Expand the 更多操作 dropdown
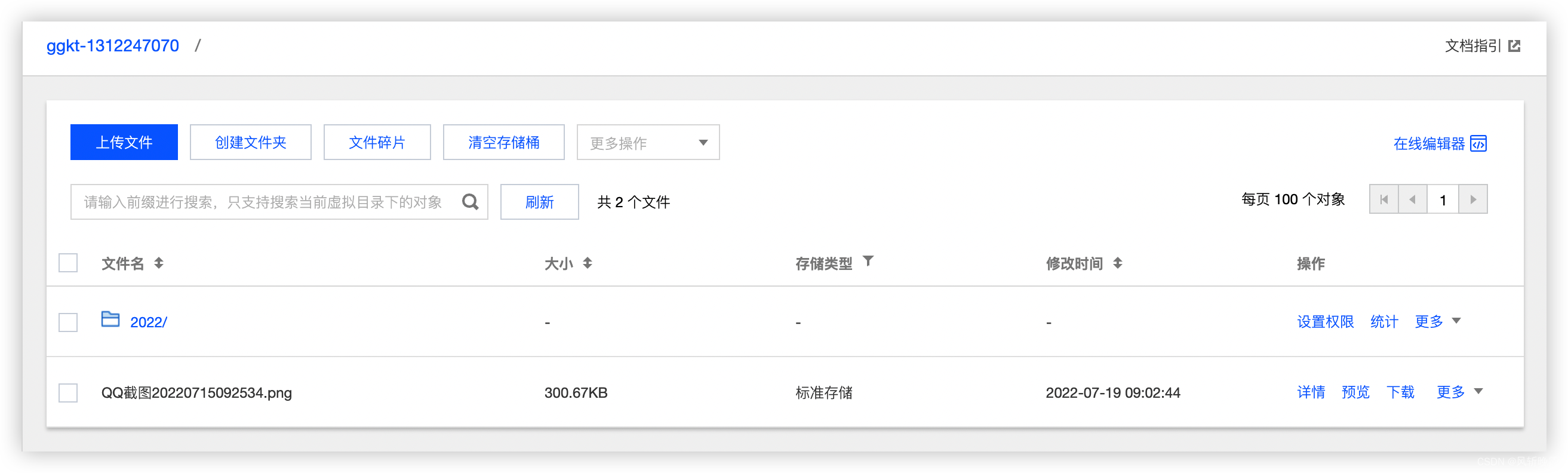1568x473 pixels. [648, 143]
